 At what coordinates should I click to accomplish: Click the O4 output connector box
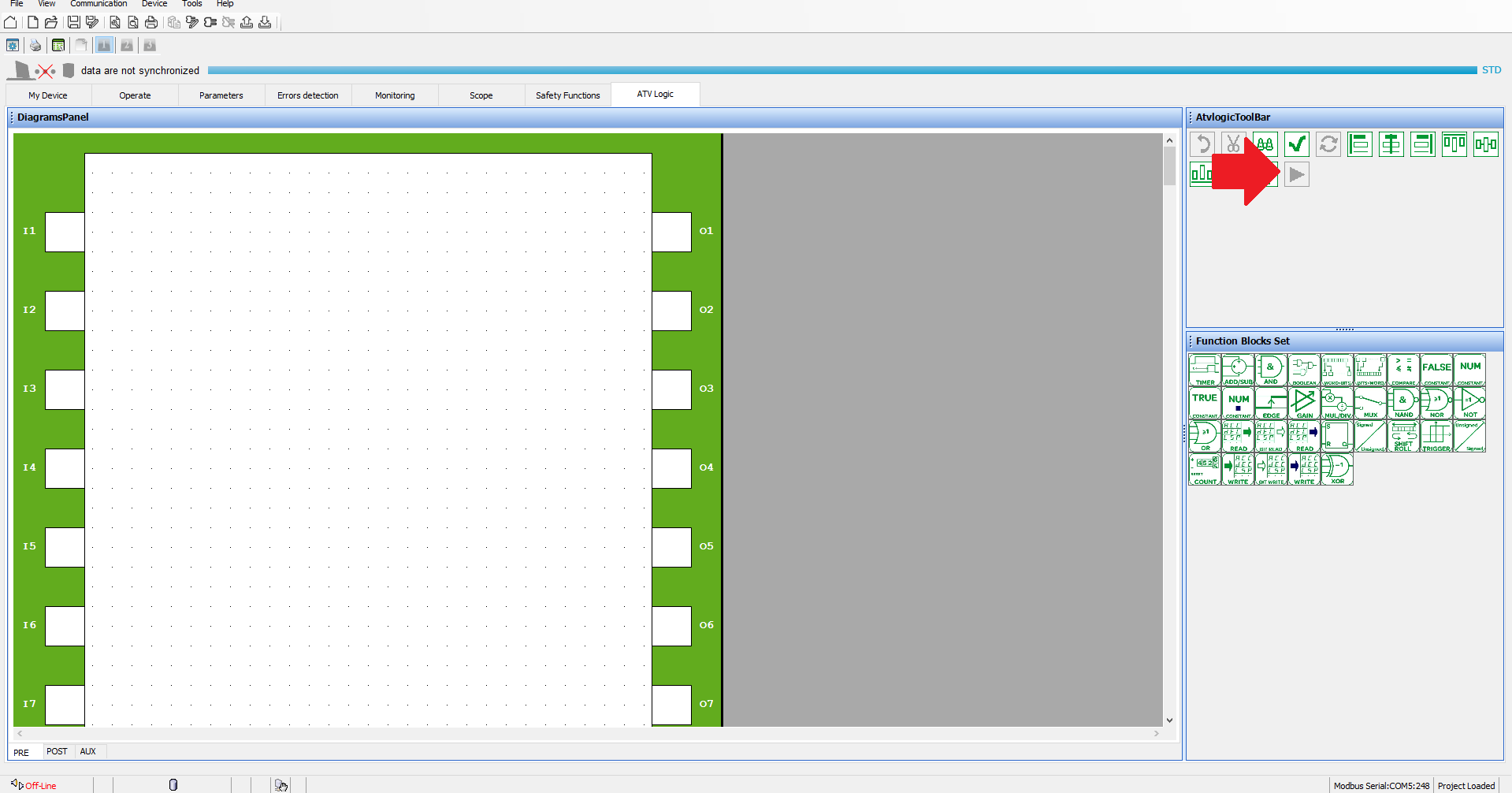[671, 468]
